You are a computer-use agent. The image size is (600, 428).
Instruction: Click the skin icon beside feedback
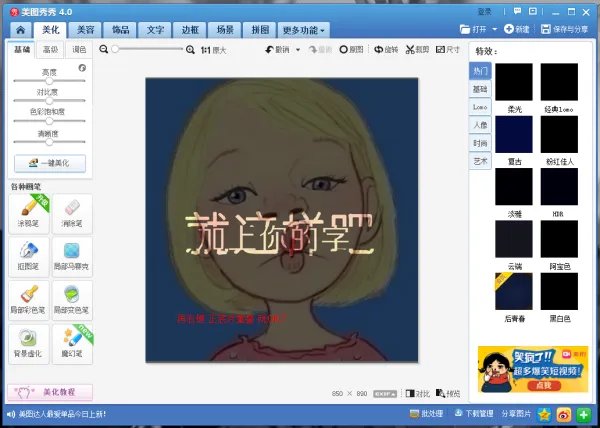pyautogui.click(x=533, y=11)
